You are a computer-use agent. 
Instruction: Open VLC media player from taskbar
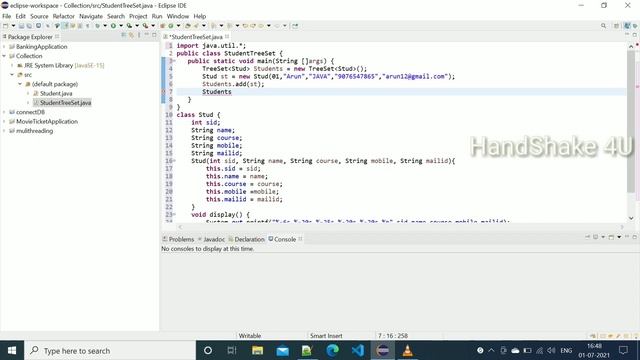coord(407,350)
